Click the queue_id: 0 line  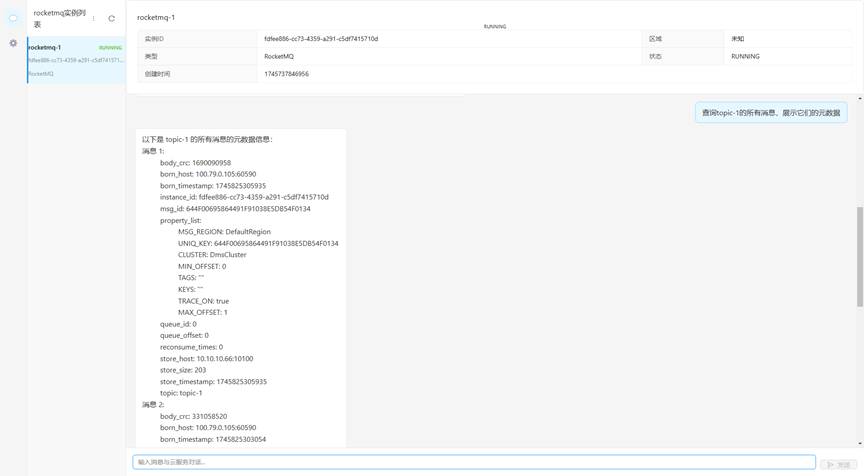[x=178, y=324]
